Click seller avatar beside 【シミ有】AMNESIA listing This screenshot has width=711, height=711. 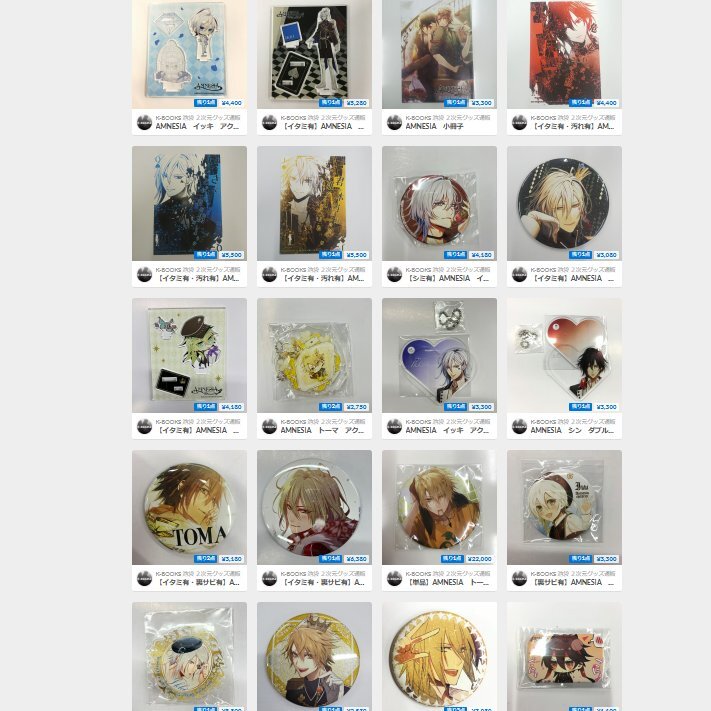click(x=394, y=274)
